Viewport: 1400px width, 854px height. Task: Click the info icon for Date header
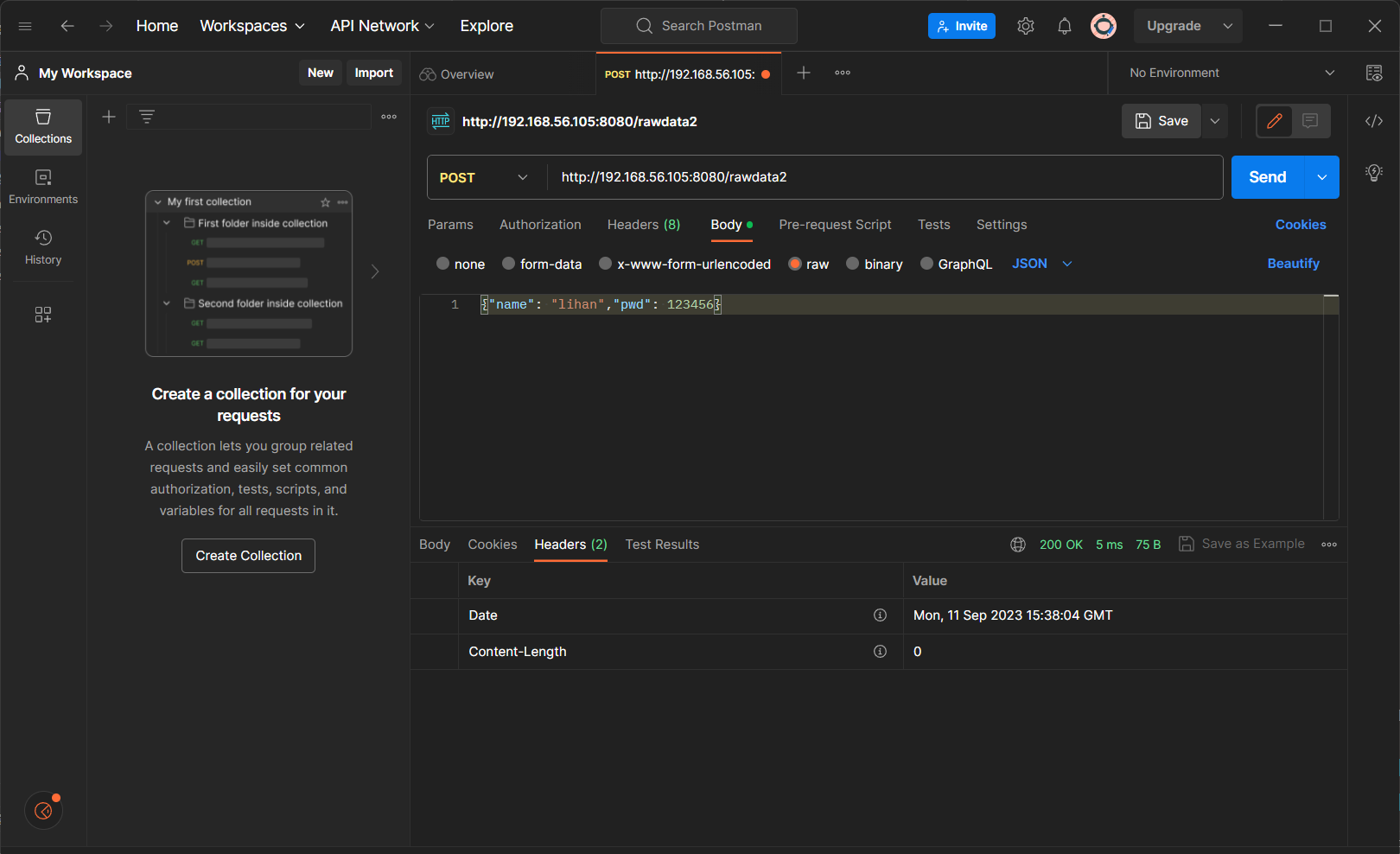[880, 615]
